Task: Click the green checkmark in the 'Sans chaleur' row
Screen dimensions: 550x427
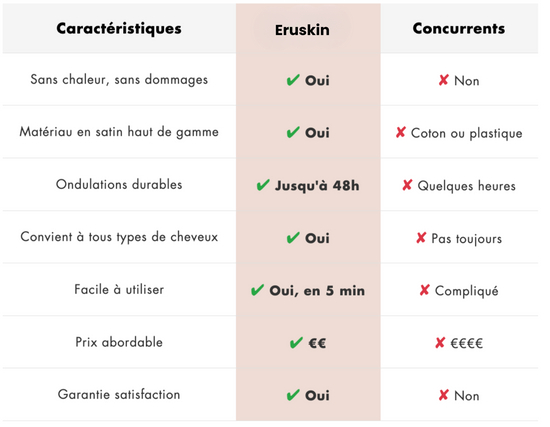Action: pyautogui.click(x=293, y=80)
